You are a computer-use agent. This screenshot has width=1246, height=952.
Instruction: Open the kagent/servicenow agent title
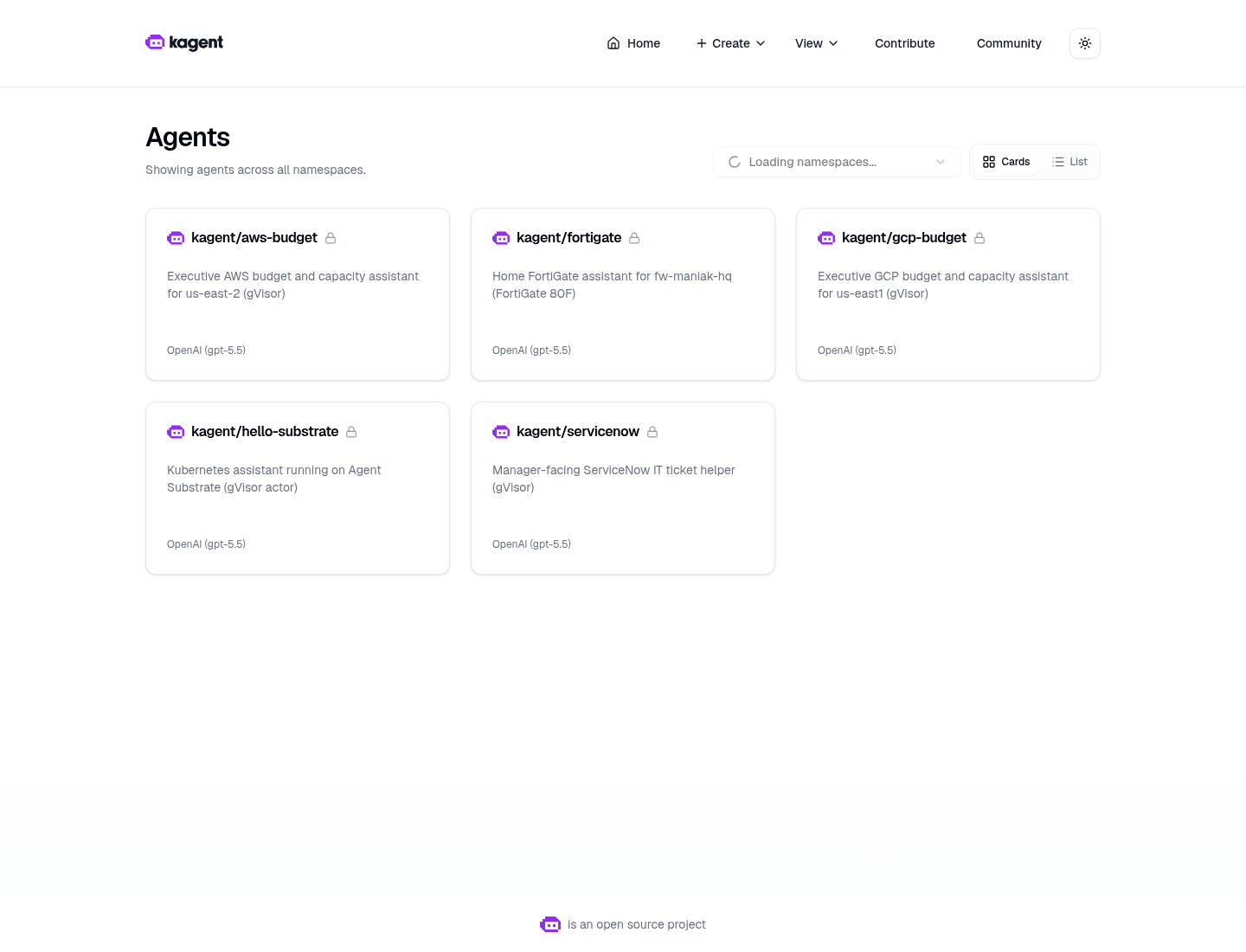578,432
